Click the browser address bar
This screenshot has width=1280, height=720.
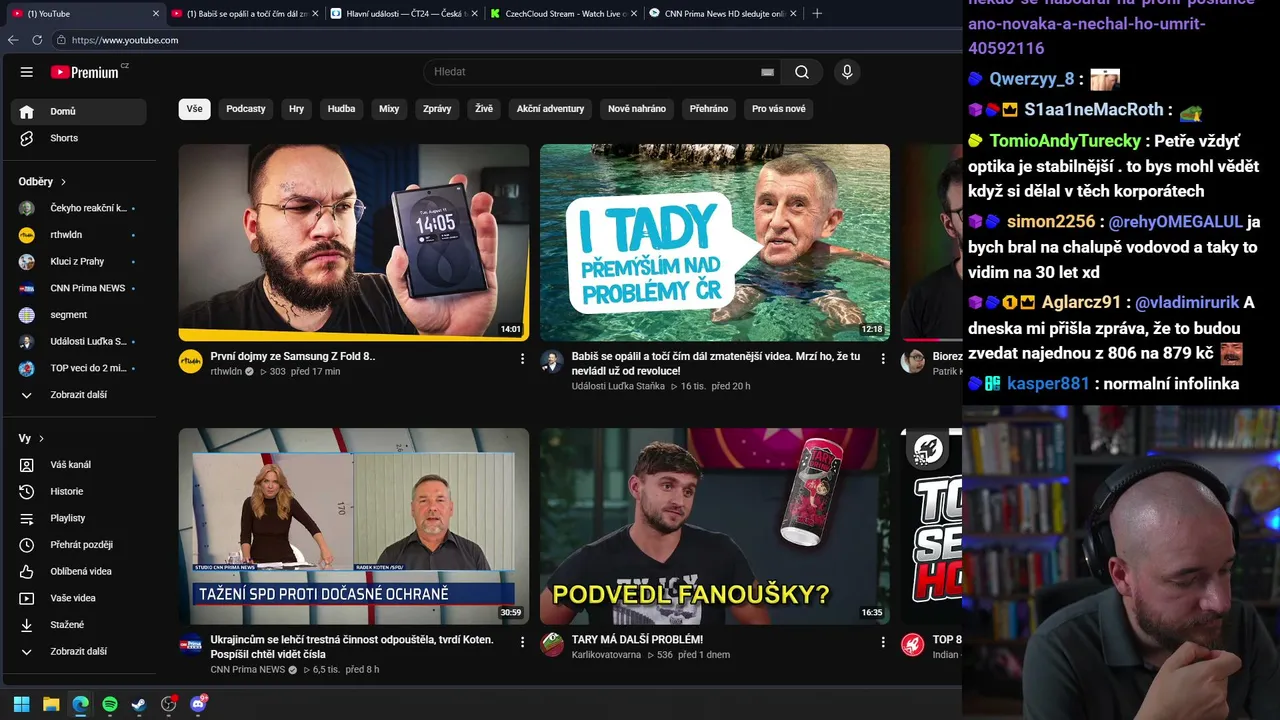(x=505, y=40)
